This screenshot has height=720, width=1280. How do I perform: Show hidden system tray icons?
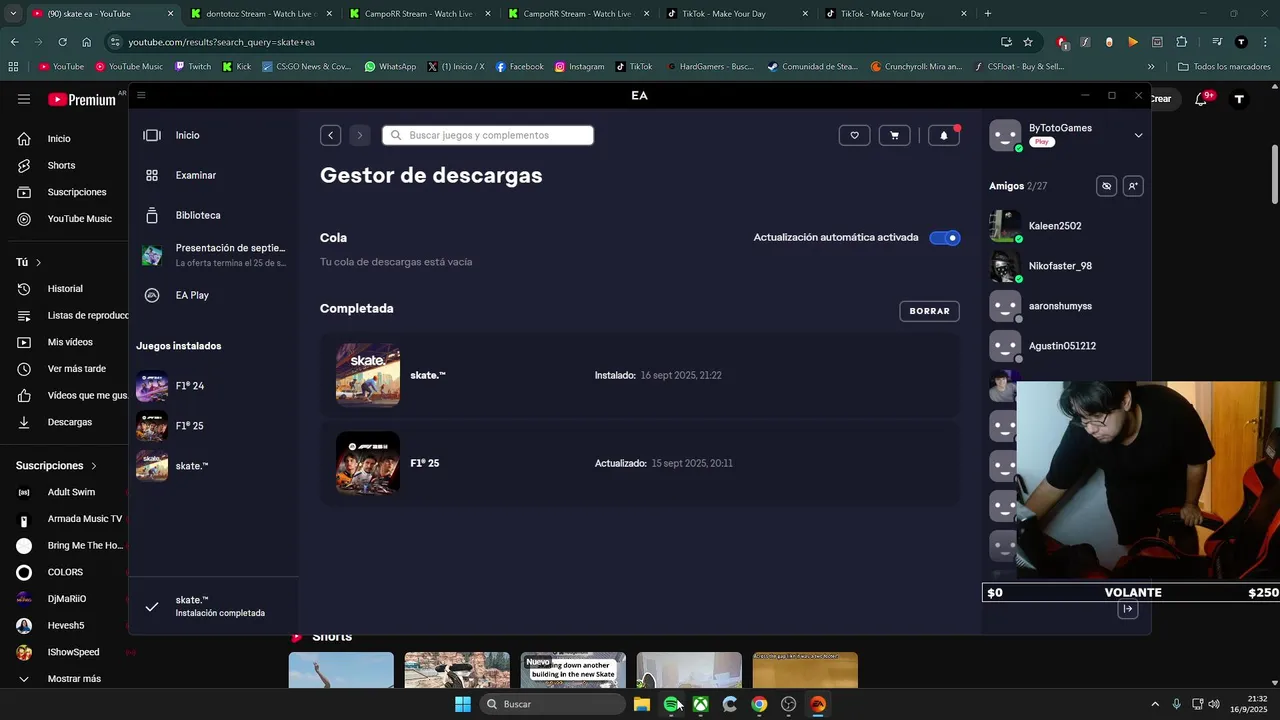(x=1155, y=704)
